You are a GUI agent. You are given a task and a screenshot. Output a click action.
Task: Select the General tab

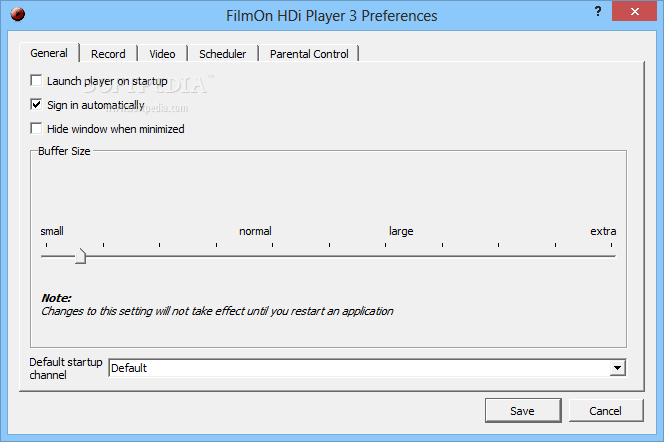coord(49,53)
